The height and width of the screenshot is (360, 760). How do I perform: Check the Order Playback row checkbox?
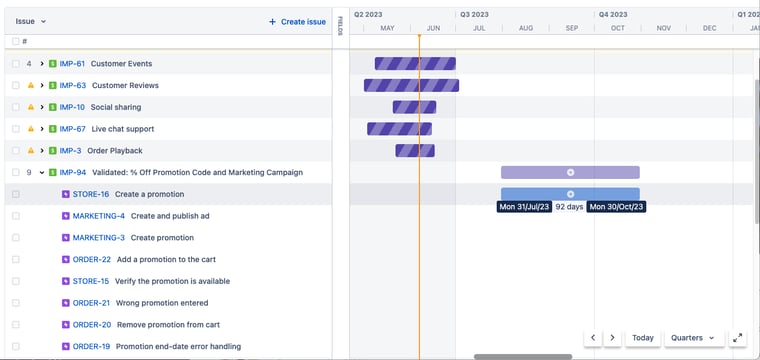point(16,151)
